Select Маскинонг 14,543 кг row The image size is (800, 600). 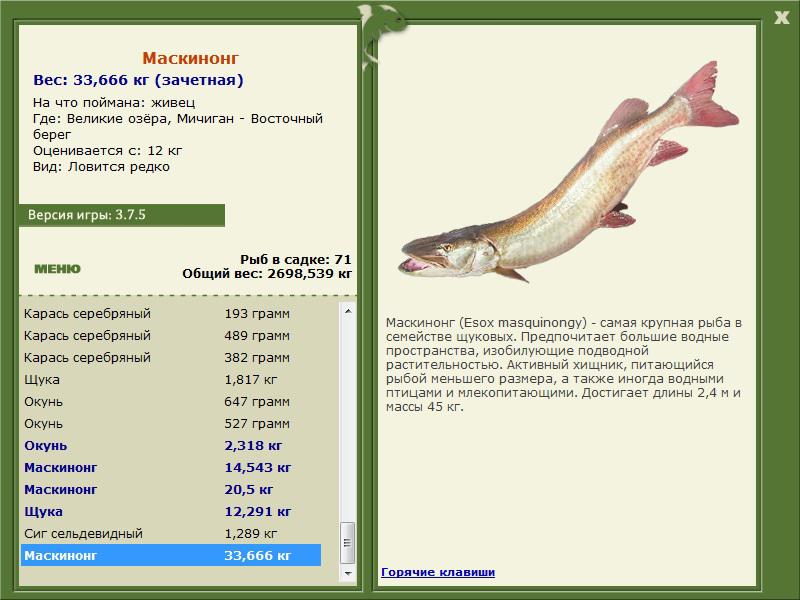pyautogui.click(x=171, y=467)
